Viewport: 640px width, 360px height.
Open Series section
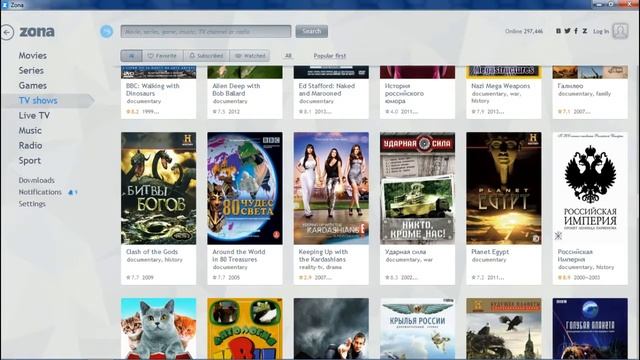click(31, 71)
